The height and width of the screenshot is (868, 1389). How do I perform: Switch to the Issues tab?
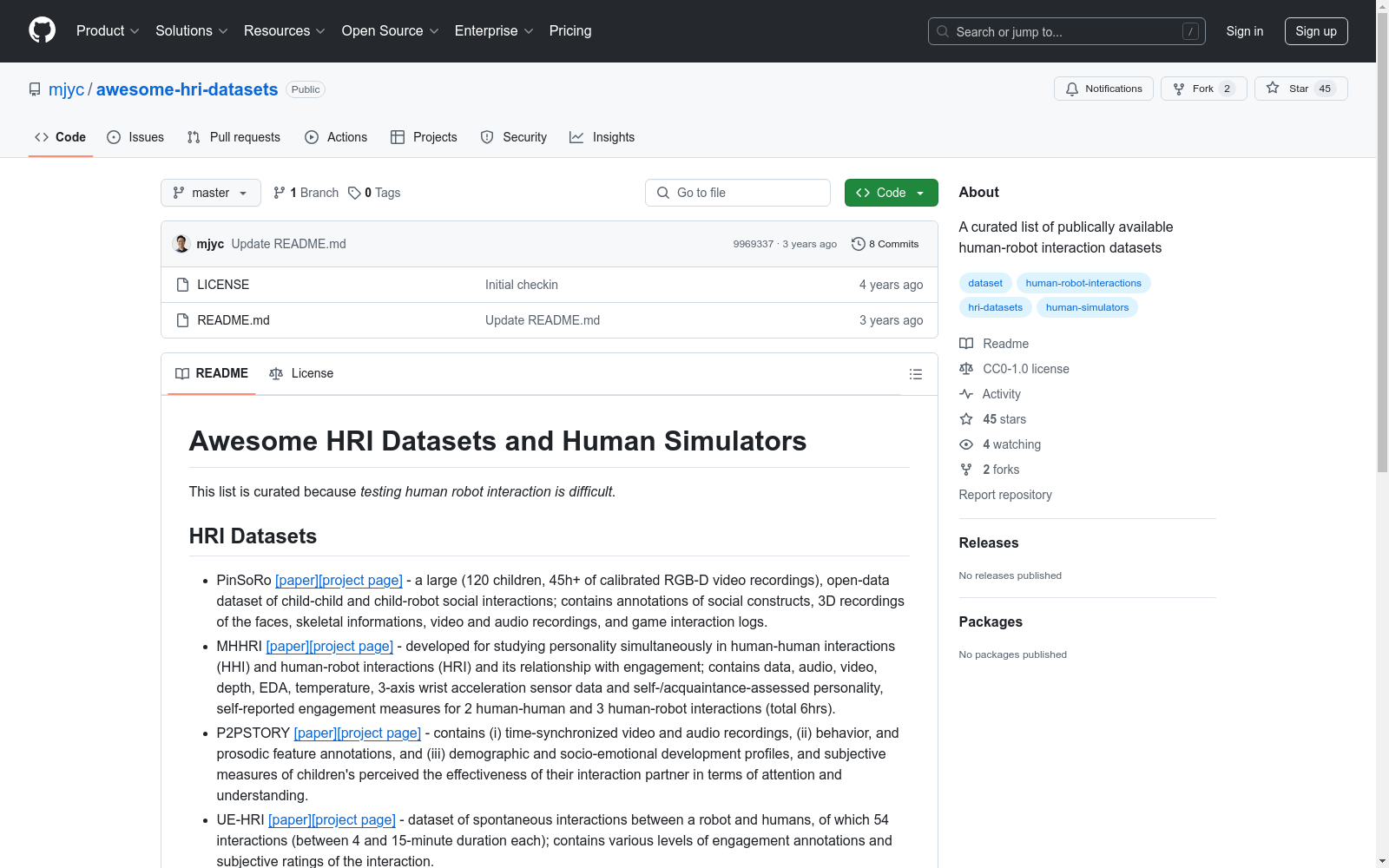click(135, 137)
